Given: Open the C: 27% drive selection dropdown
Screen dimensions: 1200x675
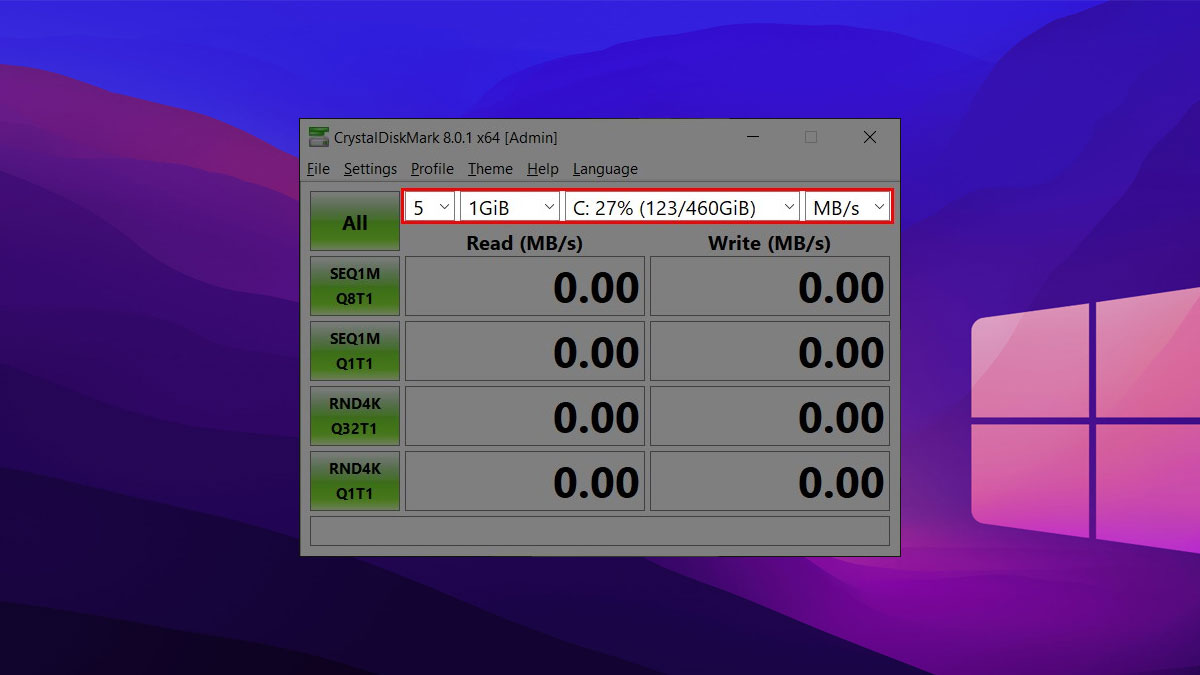Looking at the screenshot, I should click(683, 207).
